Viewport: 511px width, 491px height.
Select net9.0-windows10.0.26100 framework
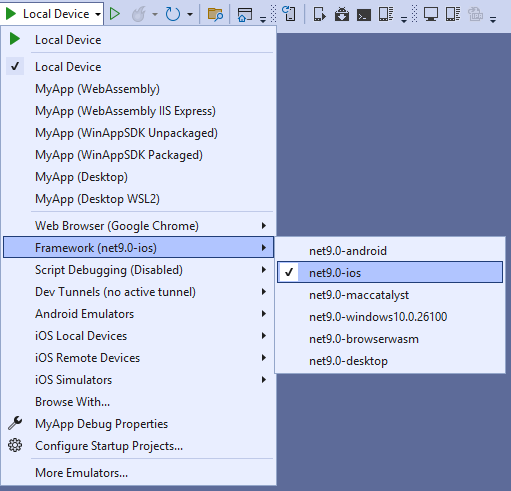tap(390, 317)
